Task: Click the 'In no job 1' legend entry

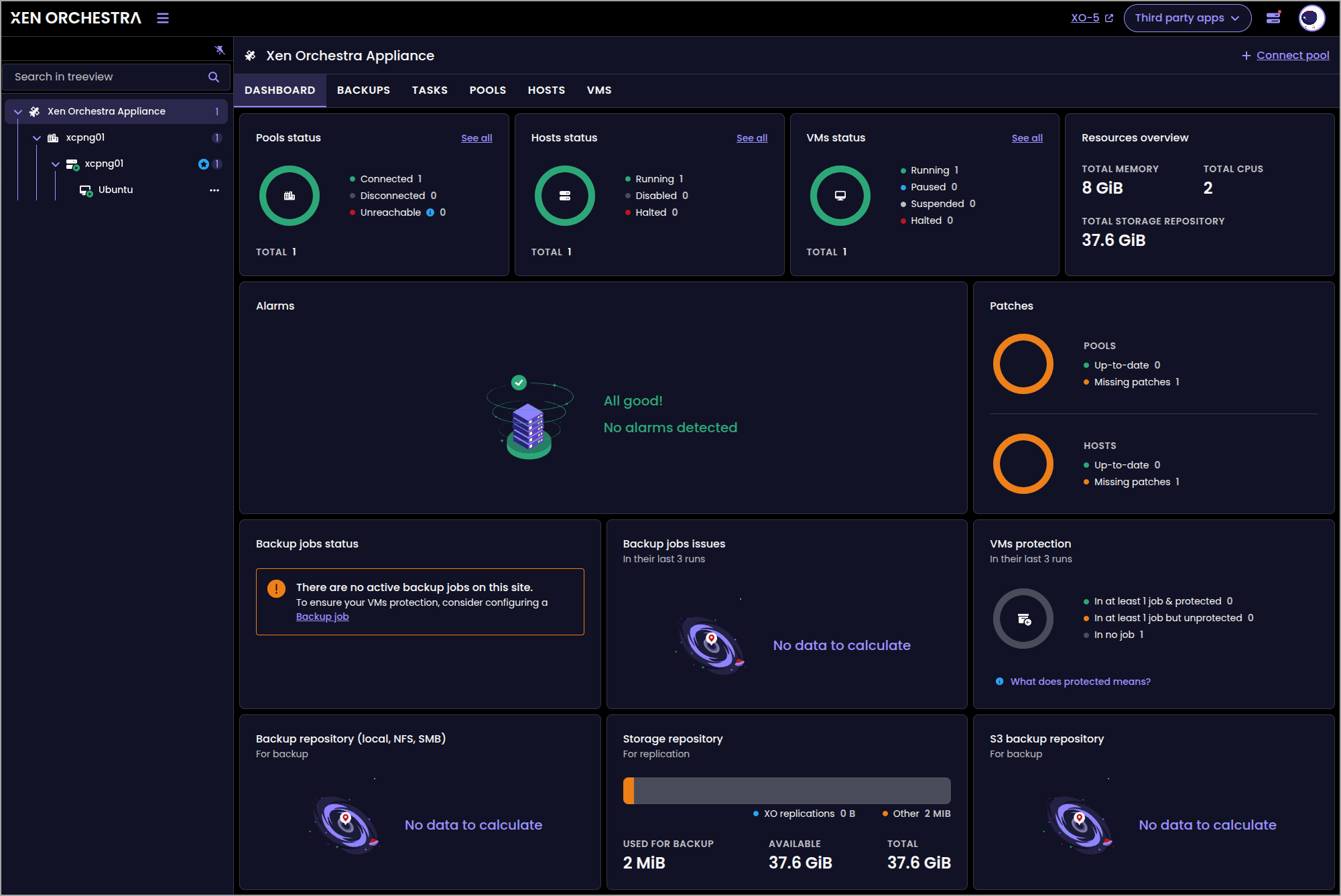Action: coord(1114,635)
